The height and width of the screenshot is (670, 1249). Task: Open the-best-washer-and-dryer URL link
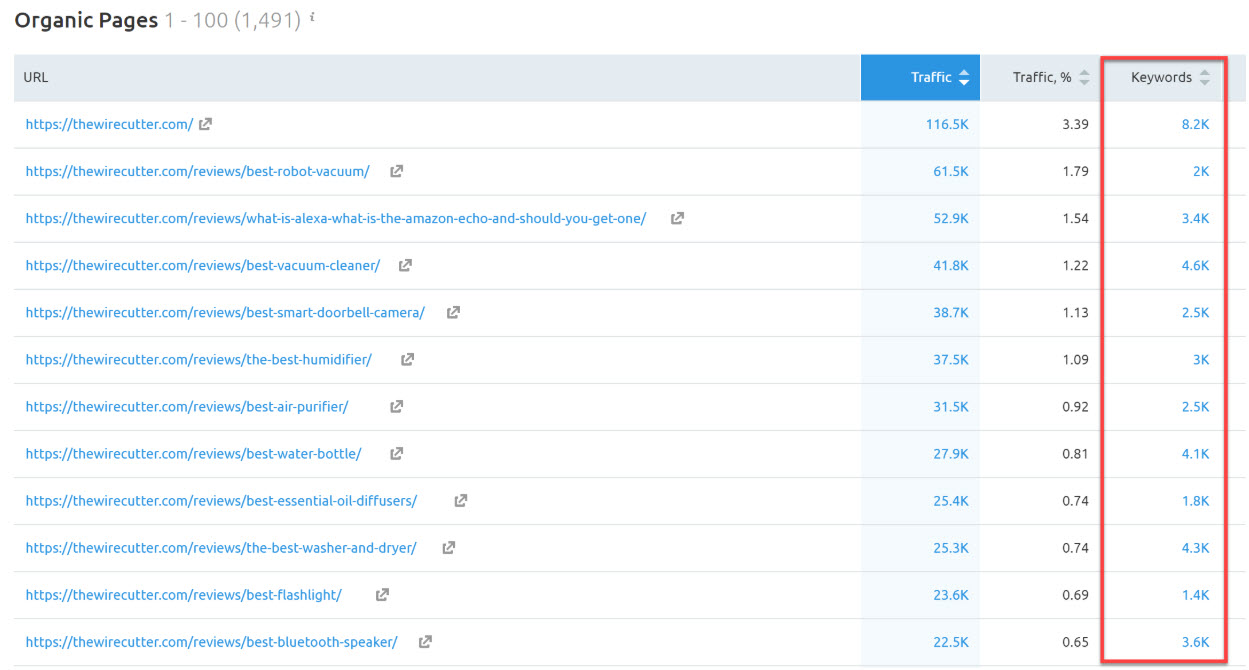click(221, 548)
